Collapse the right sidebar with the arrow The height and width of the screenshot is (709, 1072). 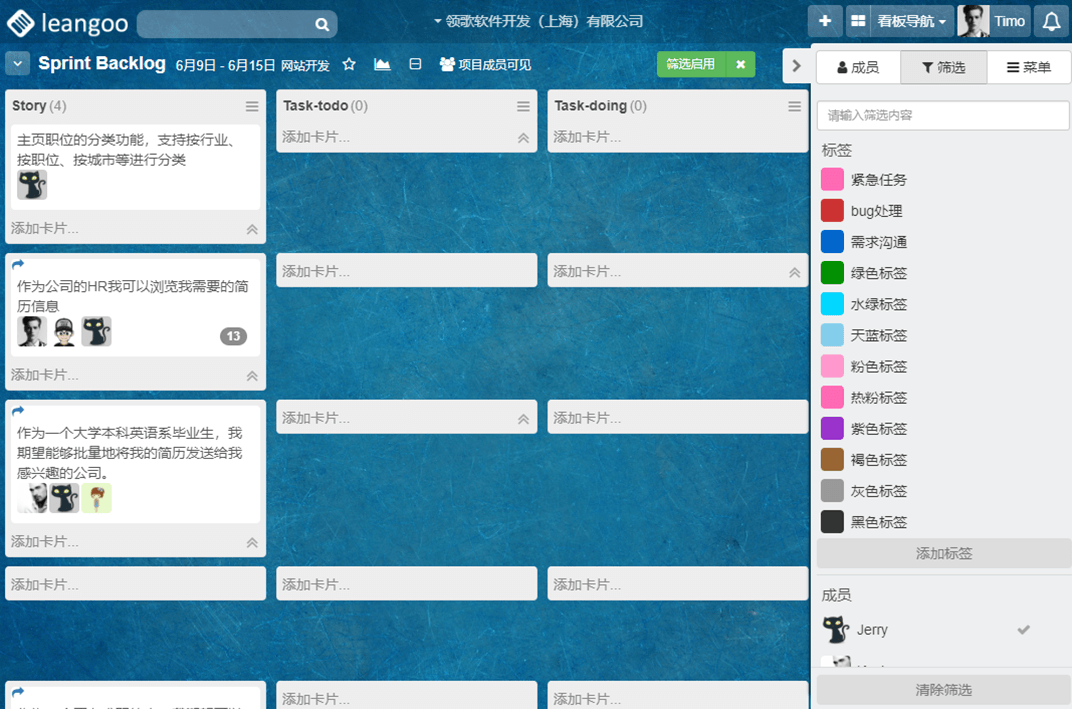click(796, 66)
